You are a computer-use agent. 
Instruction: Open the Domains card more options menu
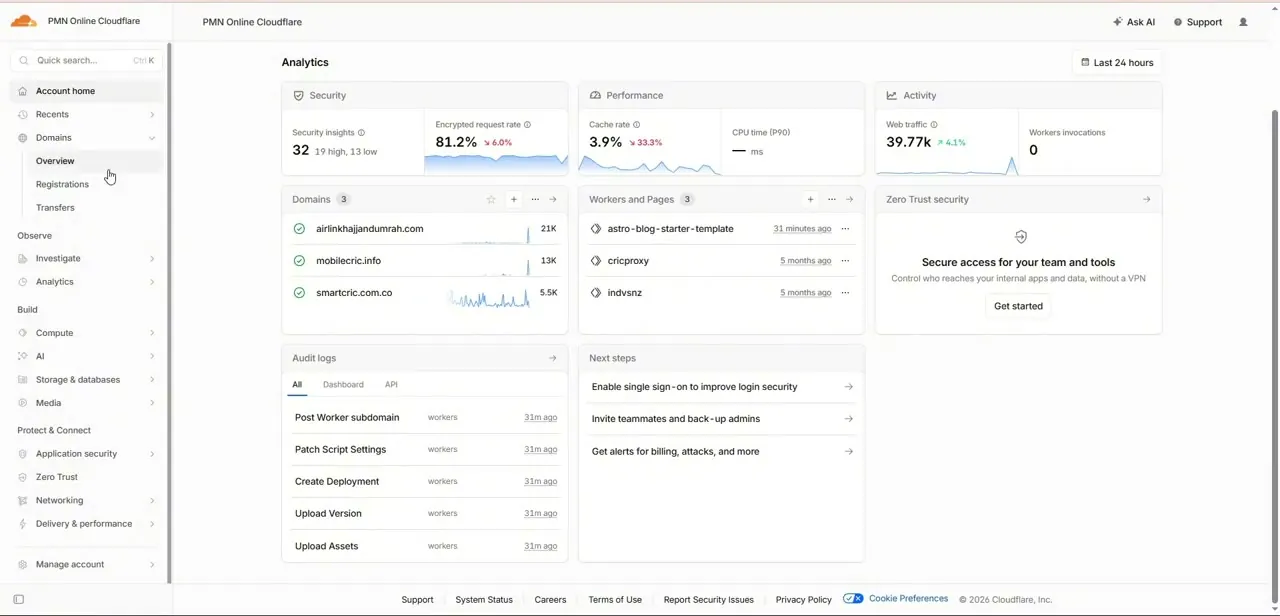click(x=535, y=199)
